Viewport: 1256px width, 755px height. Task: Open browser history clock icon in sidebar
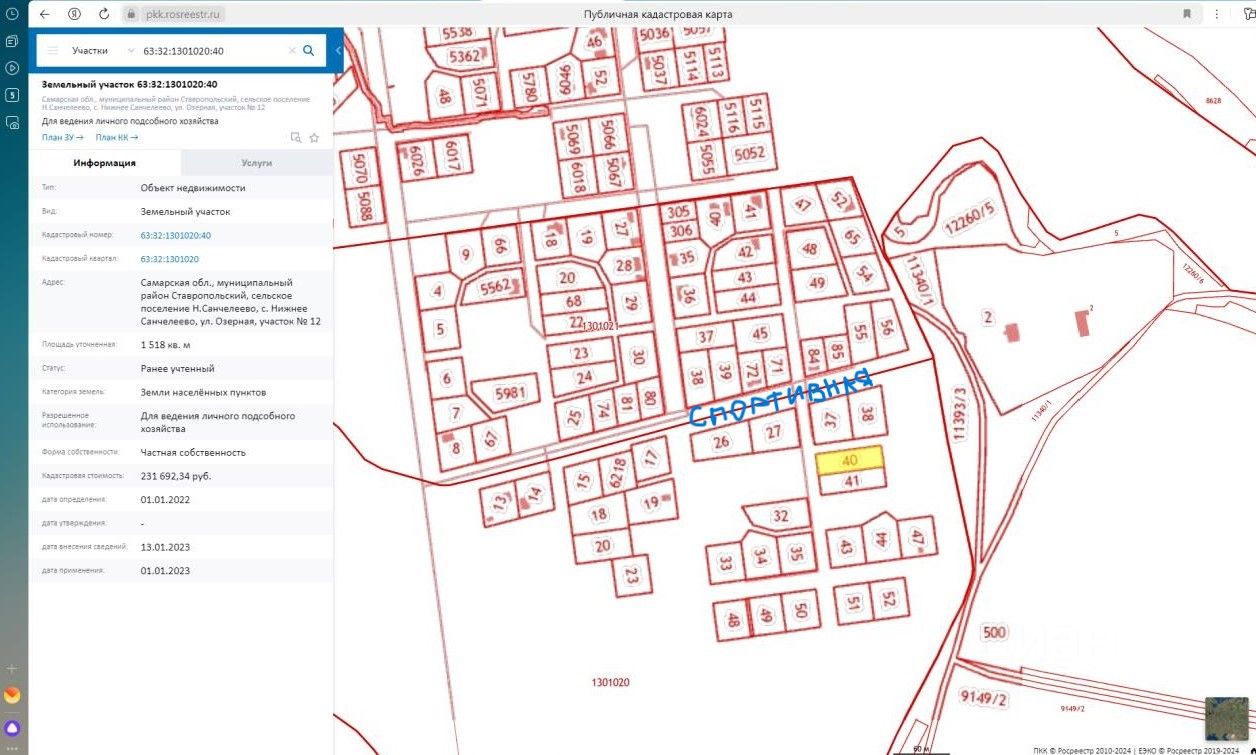click(x=12, y=14)
